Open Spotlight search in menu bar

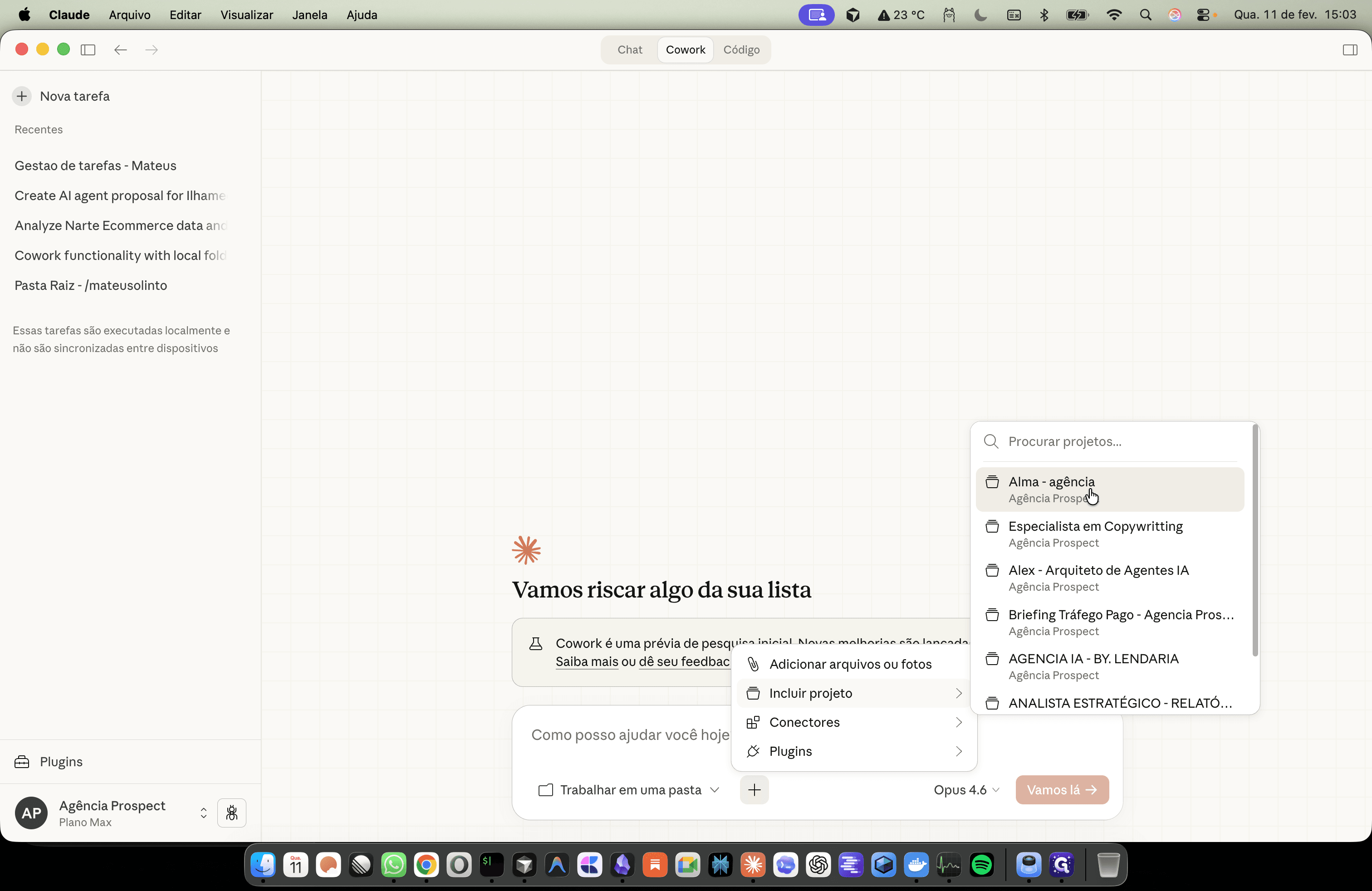1146,15
